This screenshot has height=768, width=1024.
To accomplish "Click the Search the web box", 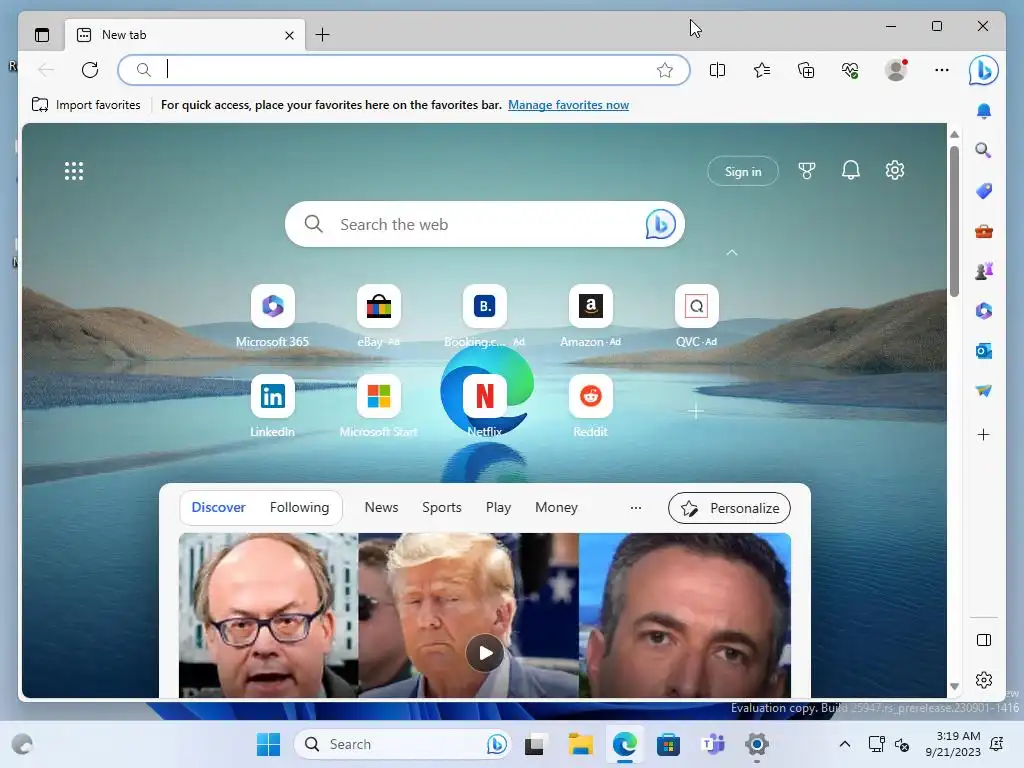I will 485,224.
